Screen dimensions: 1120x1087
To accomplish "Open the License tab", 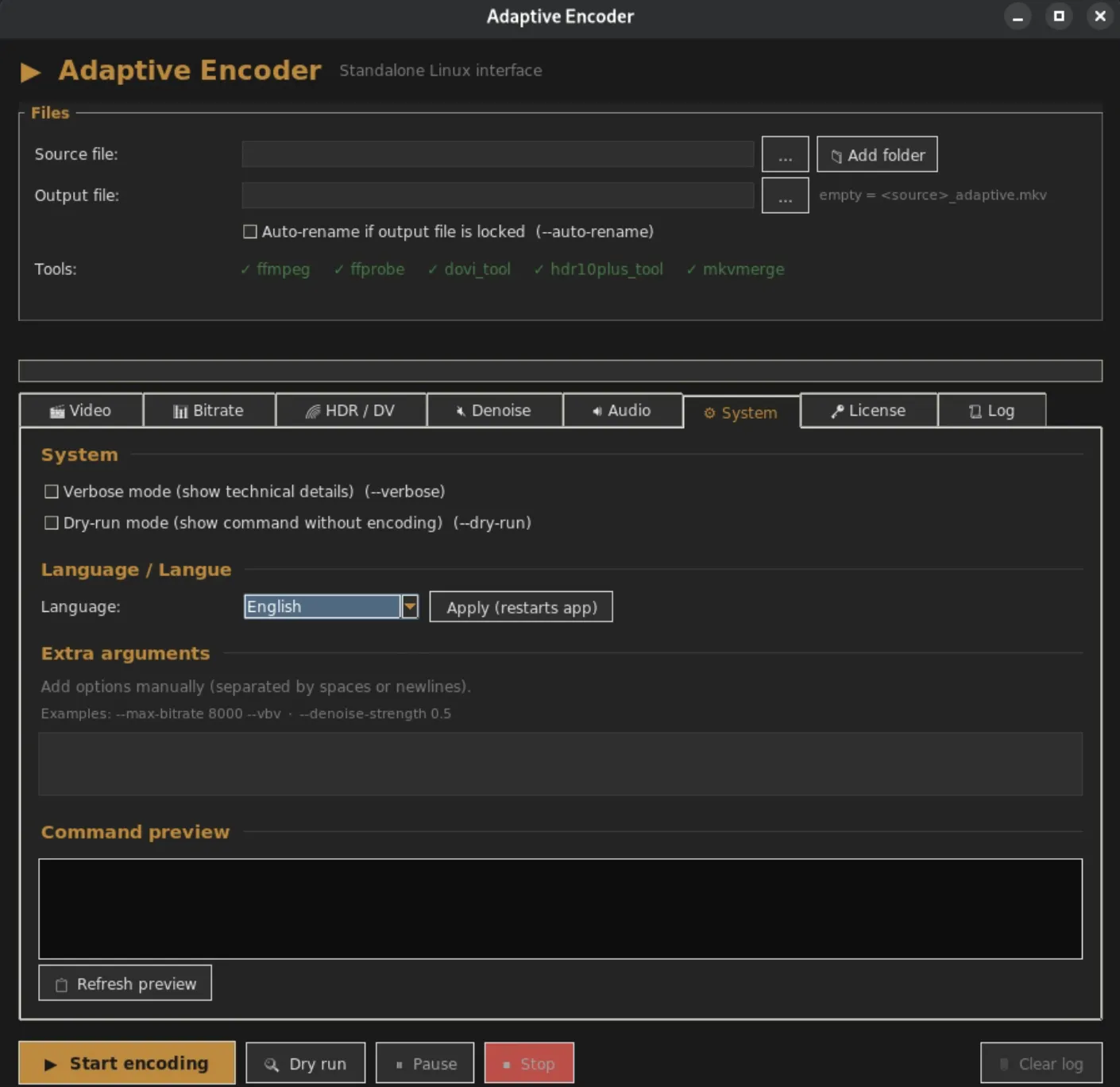I will click(869, 411).
